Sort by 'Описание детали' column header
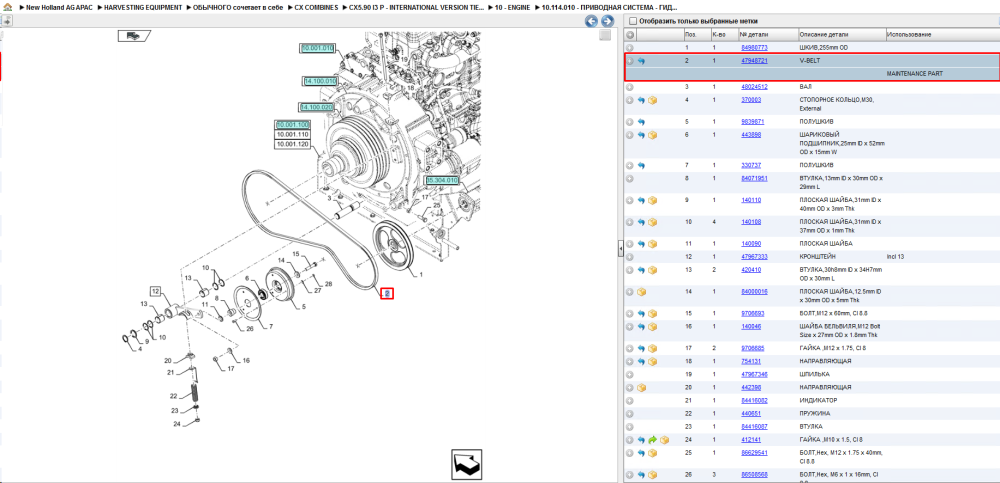Screen dimensions: 1000x483 (x=823, y=34)
